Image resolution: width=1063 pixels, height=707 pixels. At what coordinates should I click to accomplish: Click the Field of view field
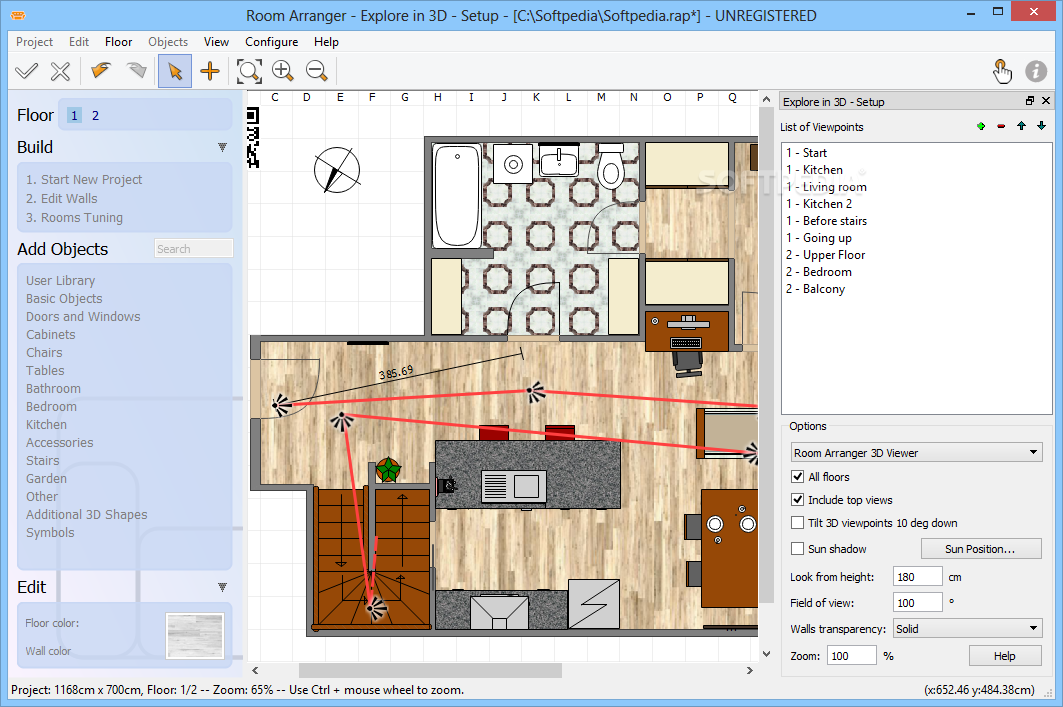pos(917,603)
